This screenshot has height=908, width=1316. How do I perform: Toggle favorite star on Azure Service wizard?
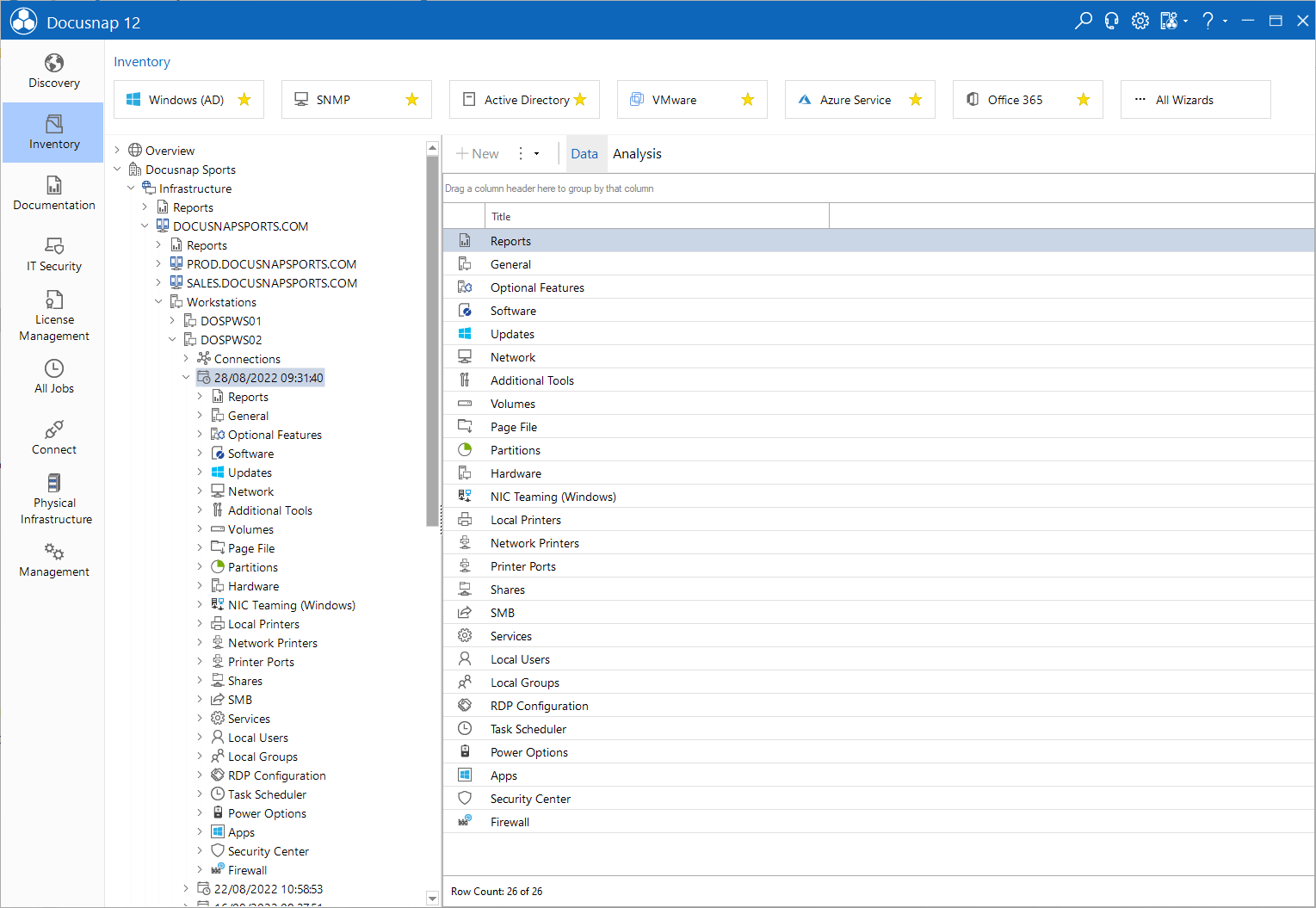tap(916, 100)
